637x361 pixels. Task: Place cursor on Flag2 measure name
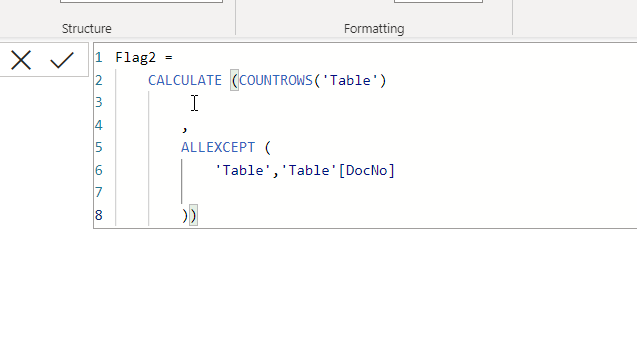click(135, 57)
